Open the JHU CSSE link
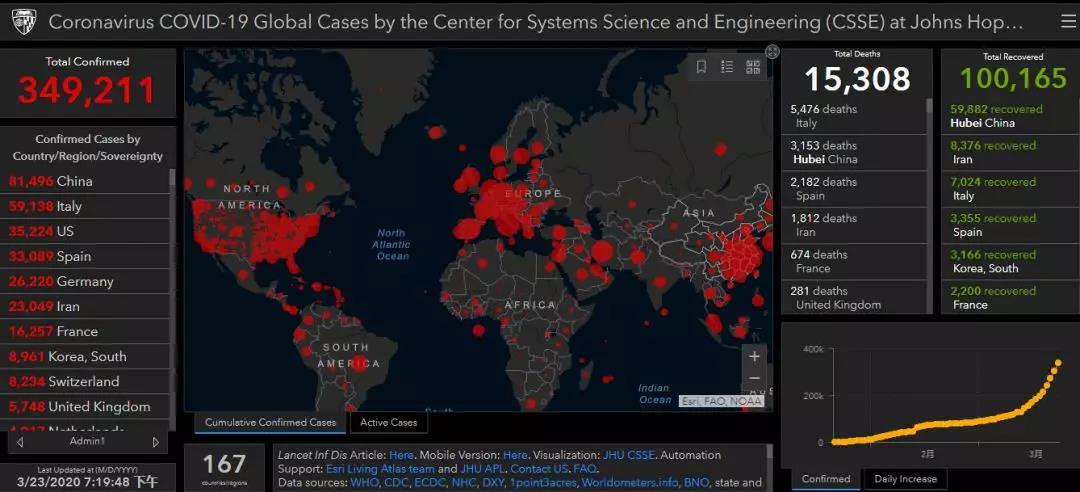1080x492 pixels. pos(629,455)
